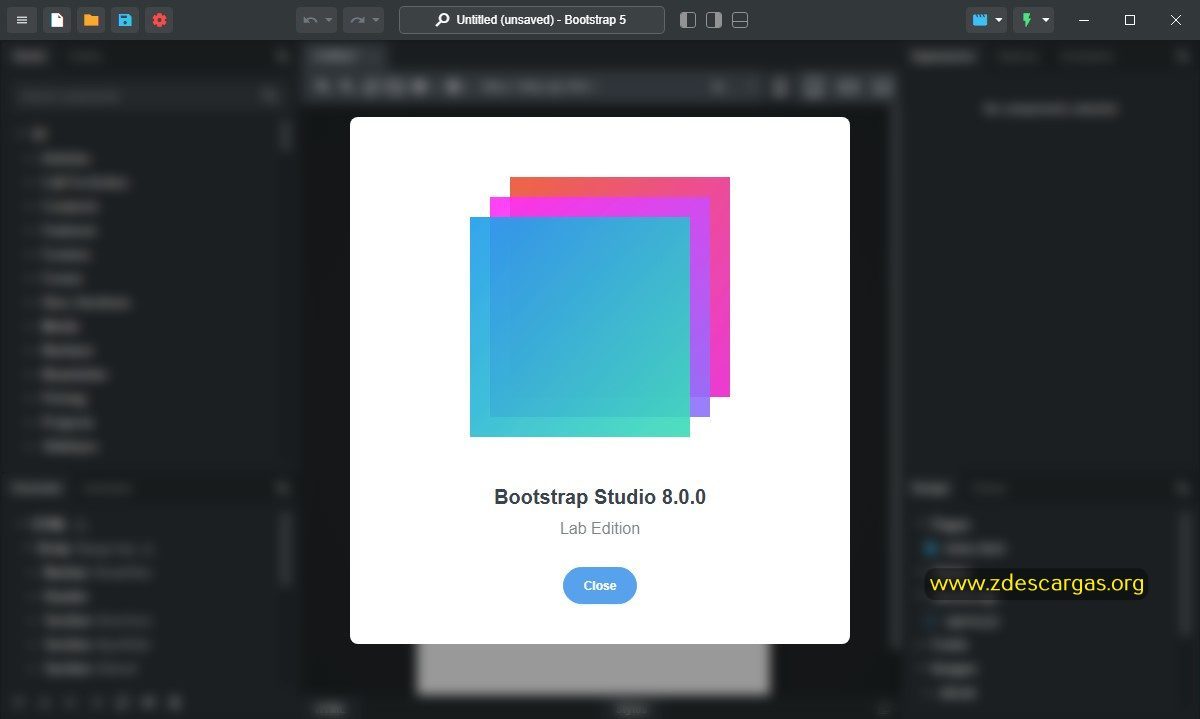Open settings via the red gear icon

tap(159, 20)
